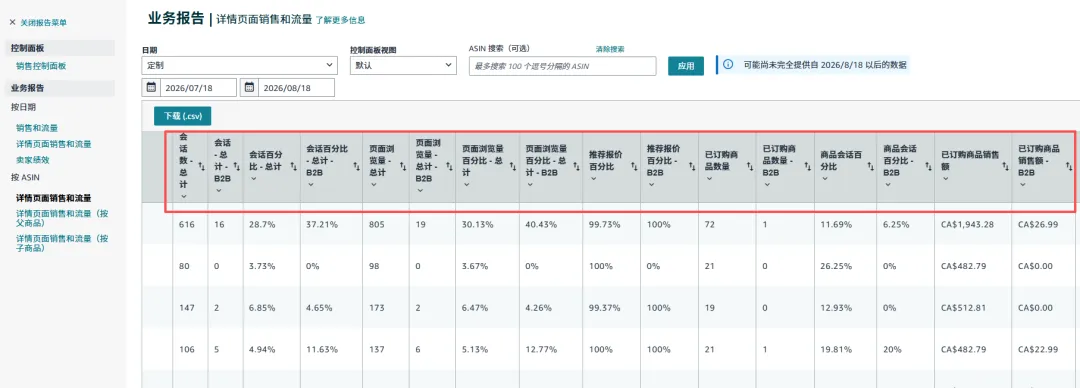The image size is (1080, 388).
Task: Sort by 页面浏览量 - 总计 (non-B2B) arrows icon
Action: 403,166
